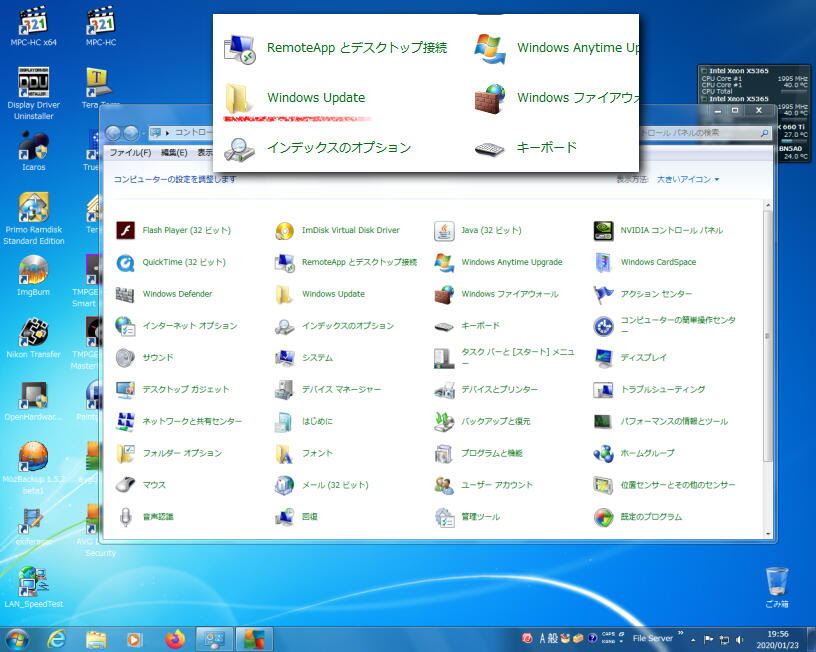Open デバイス マネージャー icon
This screenshot has height=652, width=816.
pyautogui.click(x=285, y=389)
